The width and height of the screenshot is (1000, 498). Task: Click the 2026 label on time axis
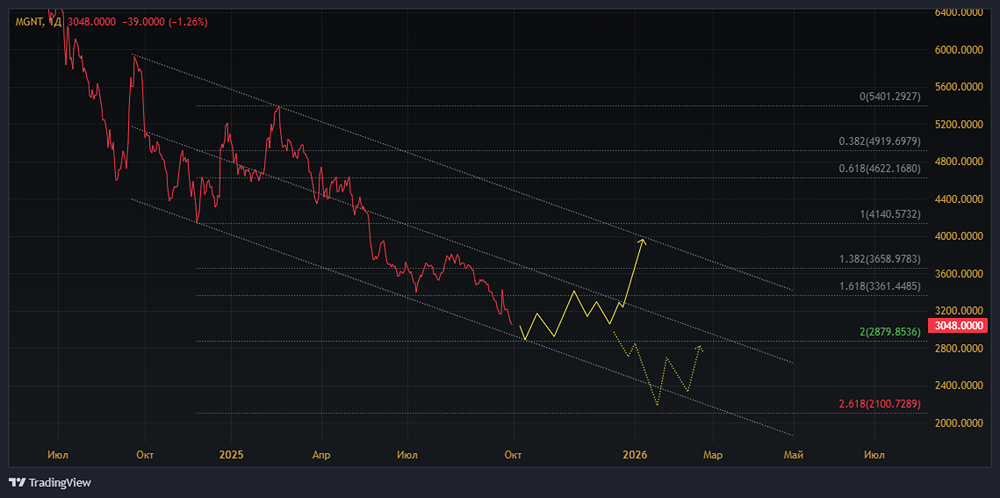point(635,455)
